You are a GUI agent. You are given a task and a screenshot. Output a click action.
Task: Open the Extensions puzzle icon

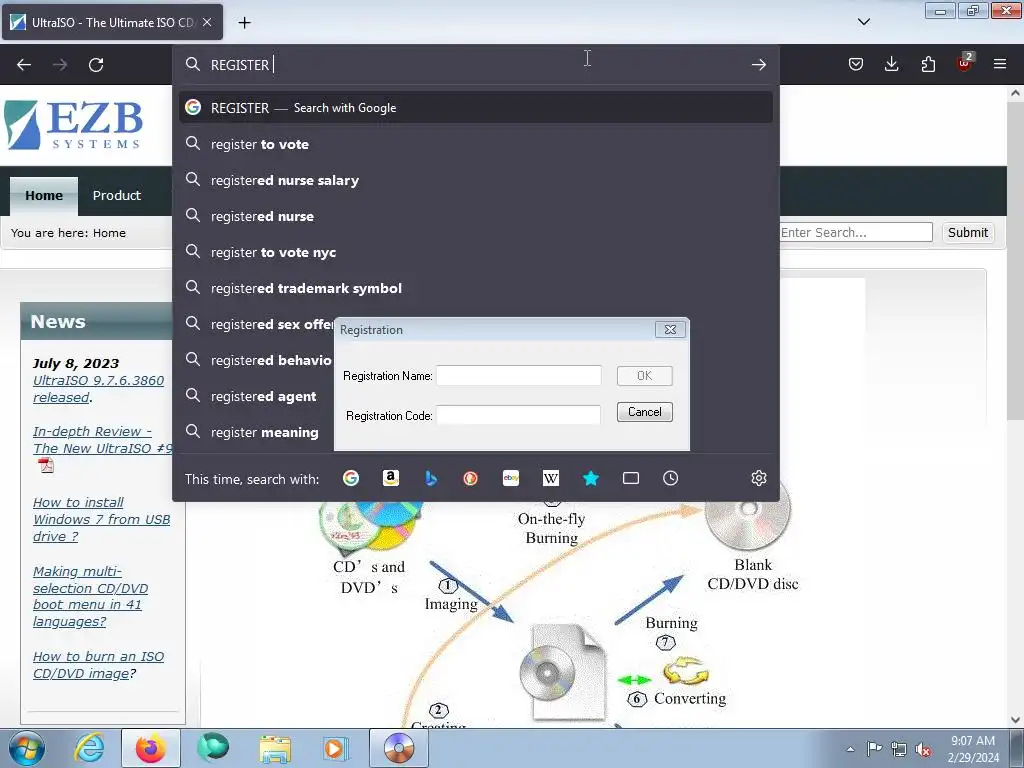928,64
